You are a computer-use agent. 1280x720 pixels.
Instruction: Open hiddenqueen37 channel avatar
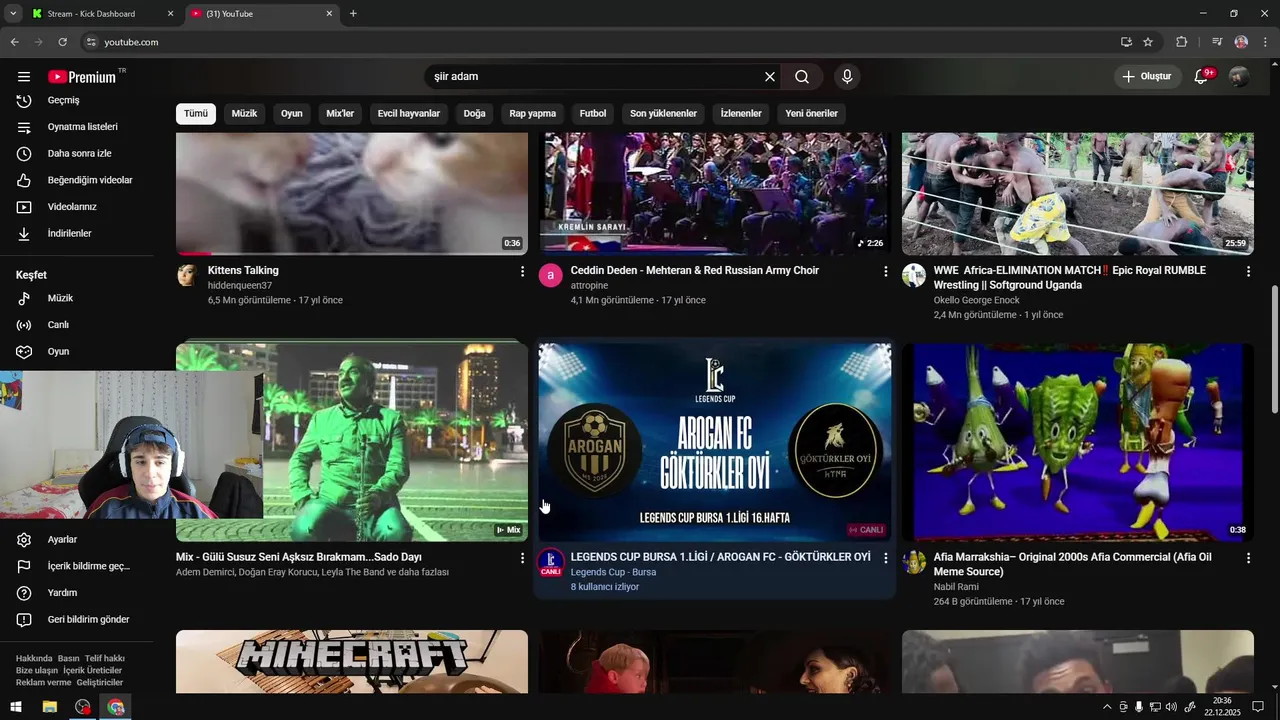click(x=187, y=276)
